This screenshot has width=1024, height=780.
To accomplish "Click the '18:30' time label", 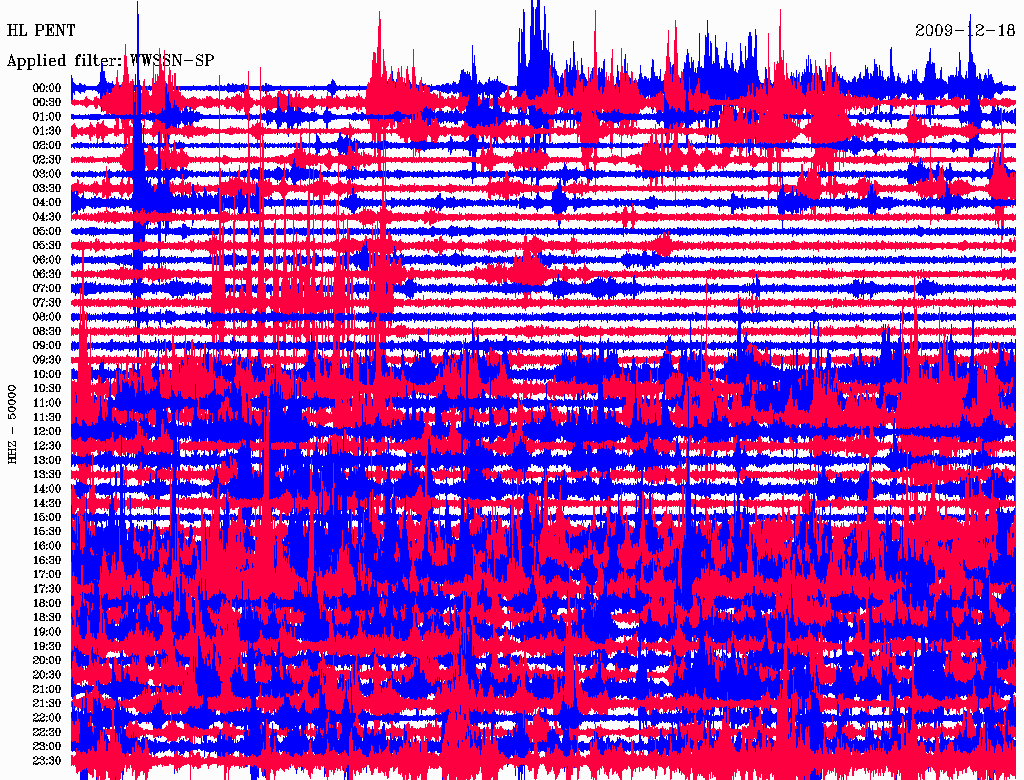I will point(47,617).
